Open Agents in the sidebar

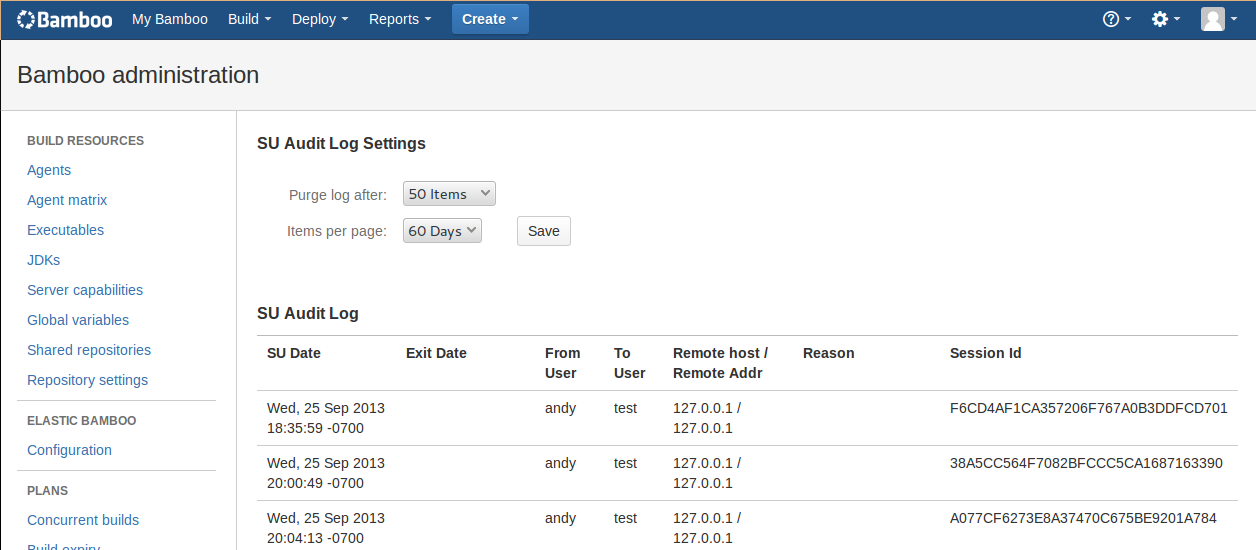pos(49,170)
